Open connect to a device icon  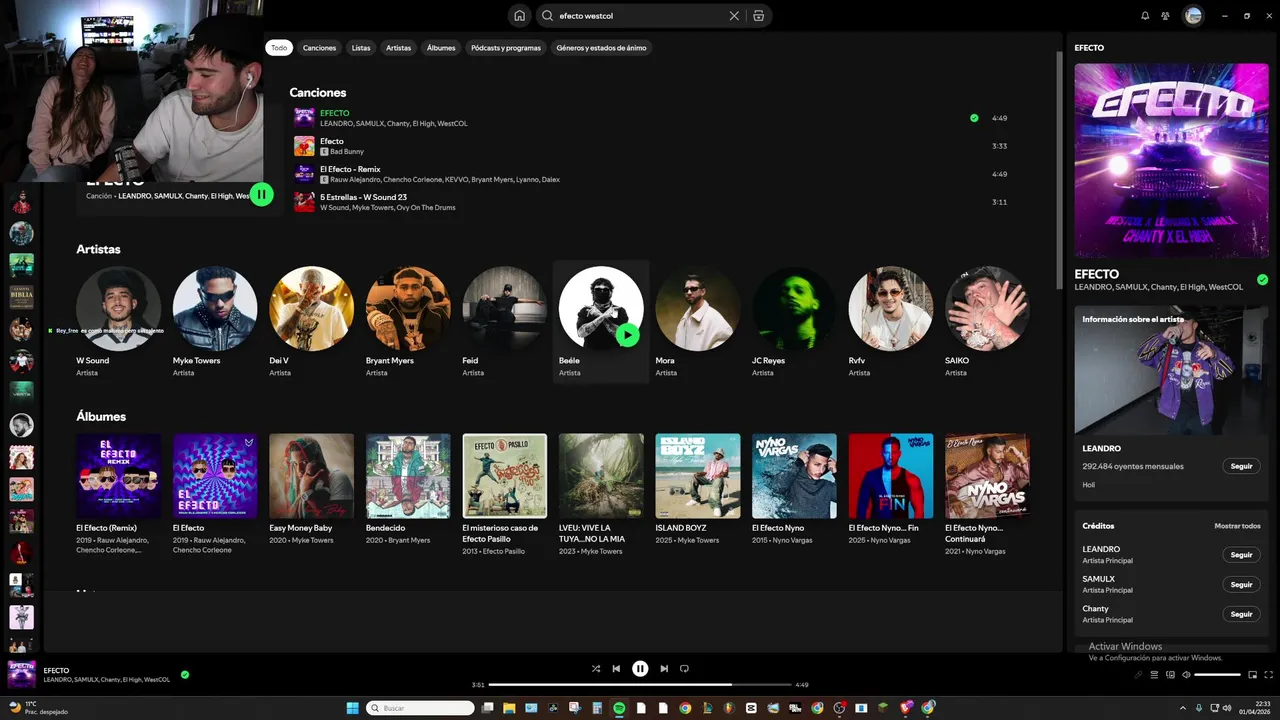point(1170,675)
